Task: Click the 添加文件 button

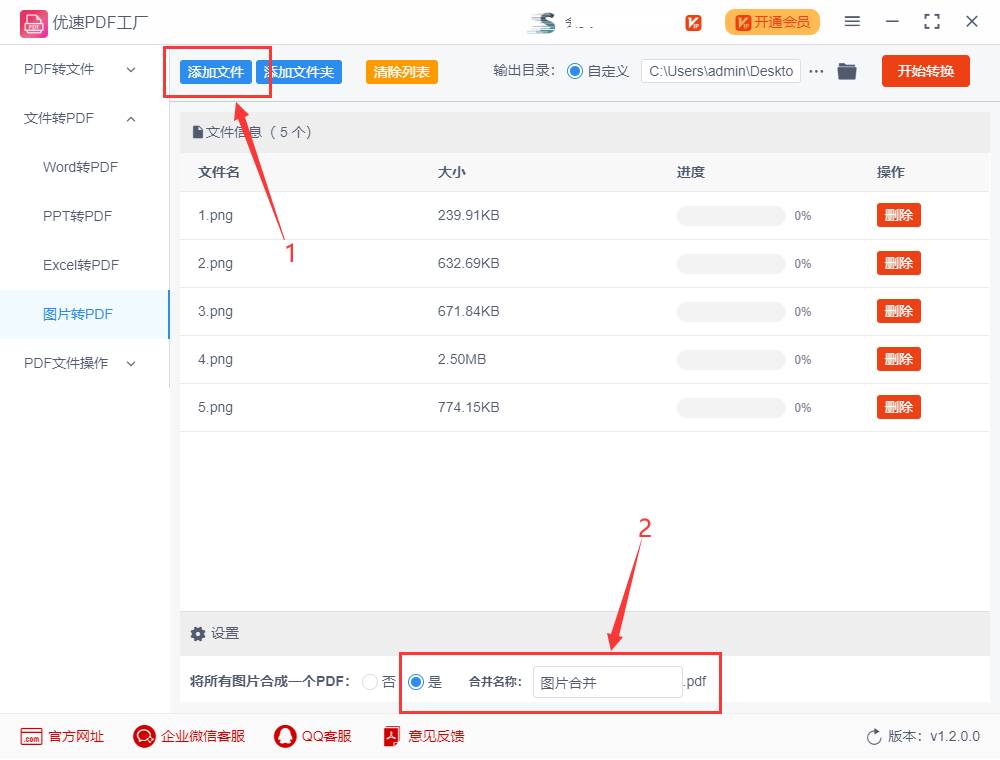Action: coord(216,72)
